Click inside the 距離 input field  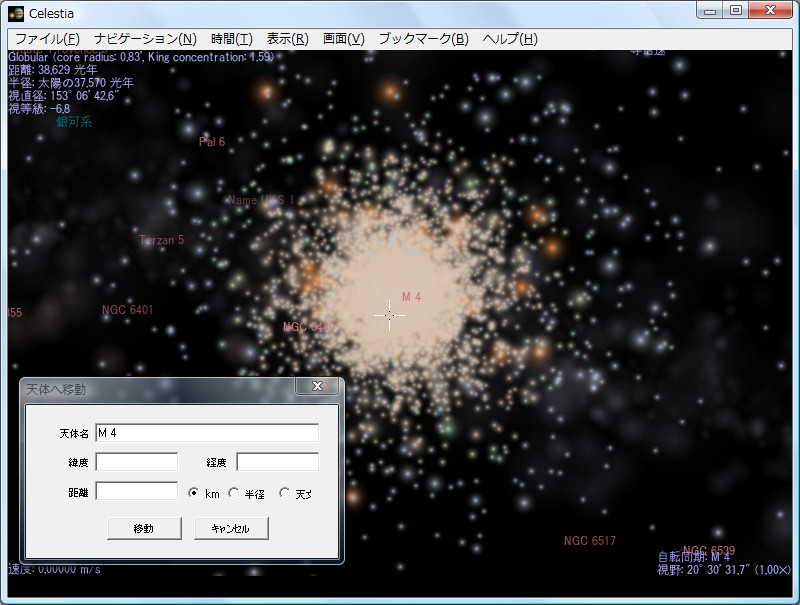[x=136, y=491]
